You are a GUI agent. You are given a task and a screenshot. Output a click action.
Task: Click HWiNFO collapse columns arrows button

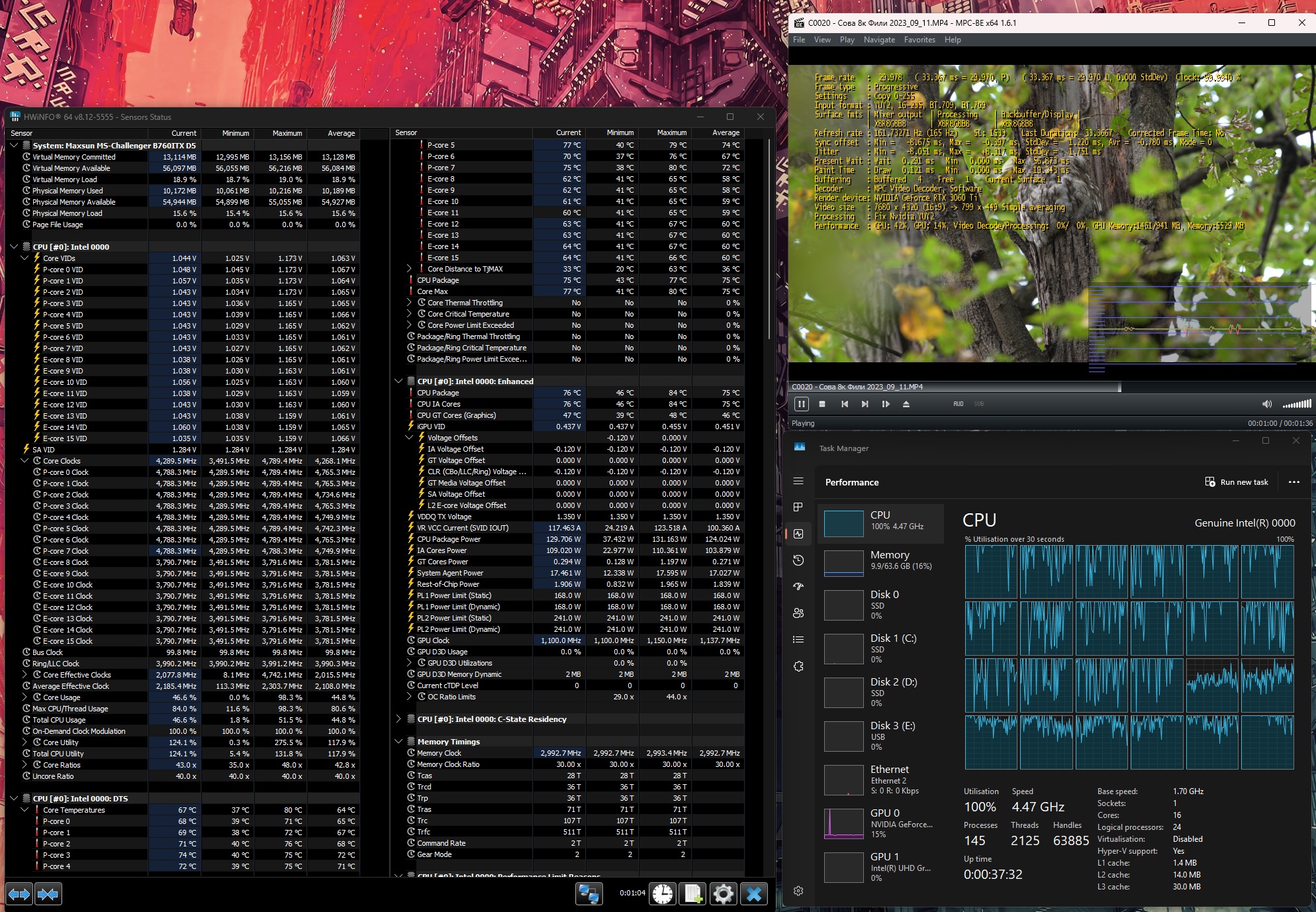[x=48, y=894]
